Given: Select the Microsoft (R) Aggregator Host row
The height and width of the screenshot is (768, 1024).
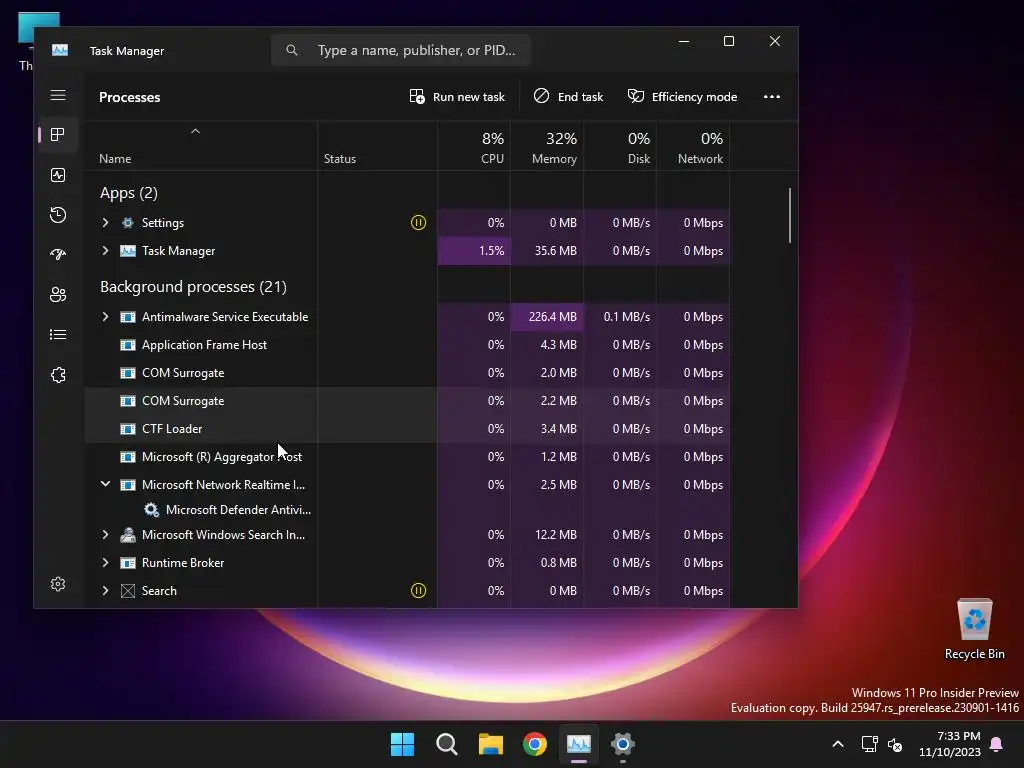Looking at the screenshot, I should coord(408,456).
